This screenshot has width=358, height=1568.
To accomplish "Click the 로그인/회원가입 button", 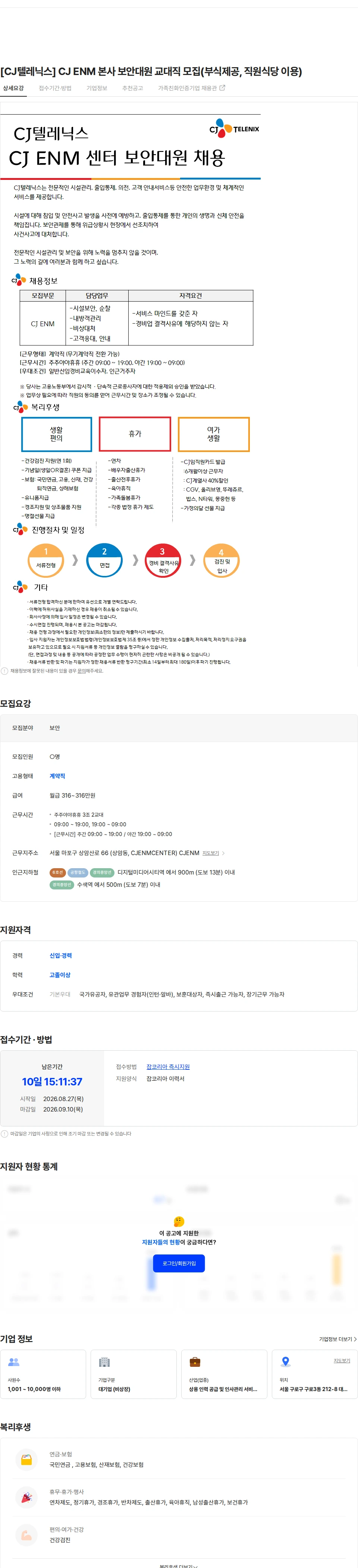I will (179, 1263).
